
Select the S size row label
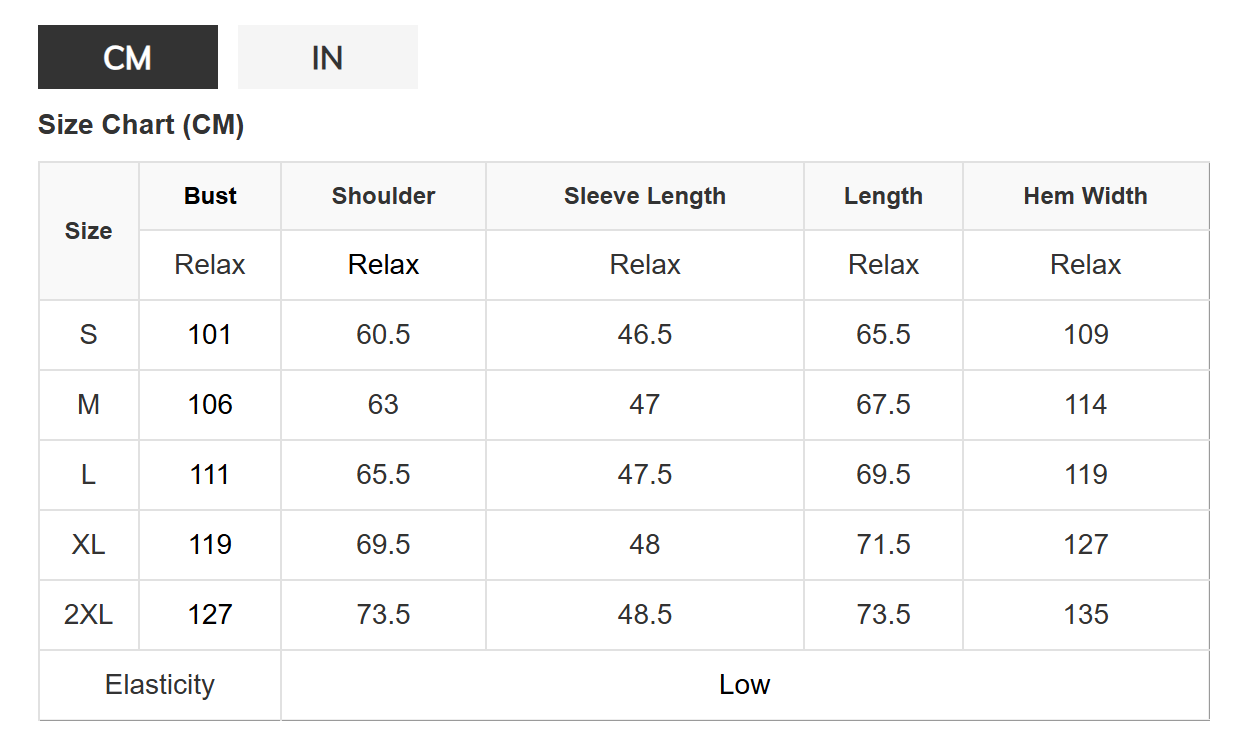point(89,335)
